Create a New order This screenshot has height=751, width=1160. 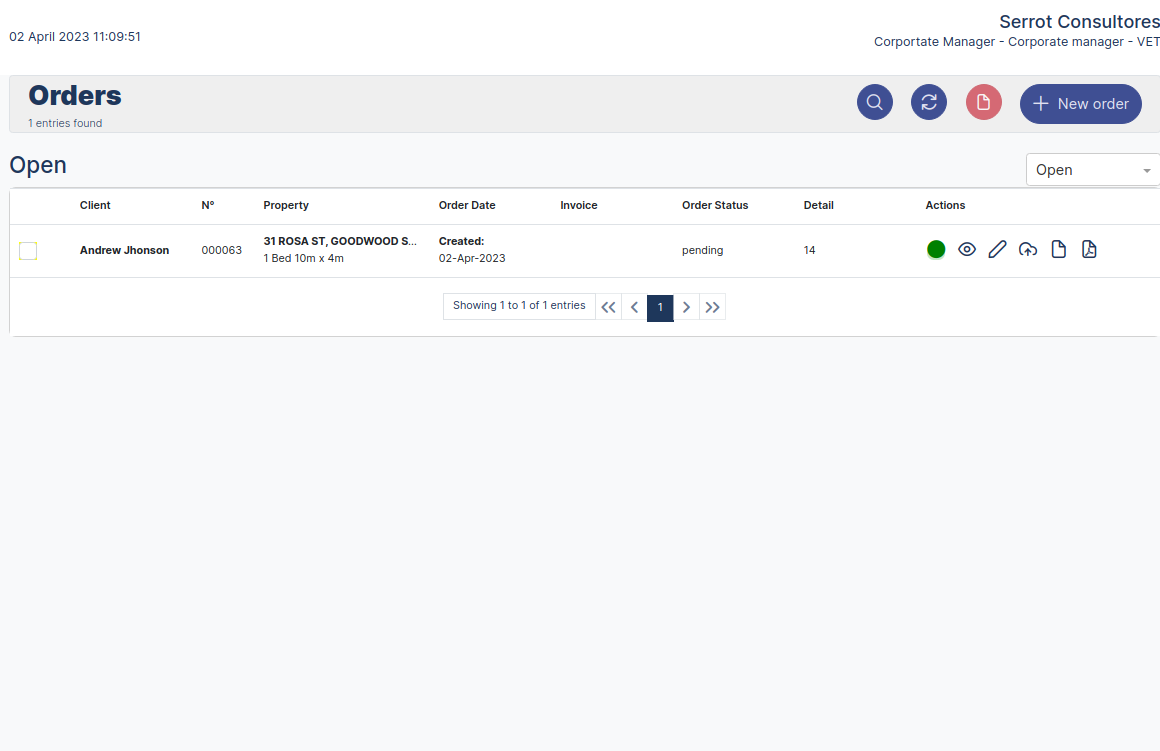[x=1080, y=103]
